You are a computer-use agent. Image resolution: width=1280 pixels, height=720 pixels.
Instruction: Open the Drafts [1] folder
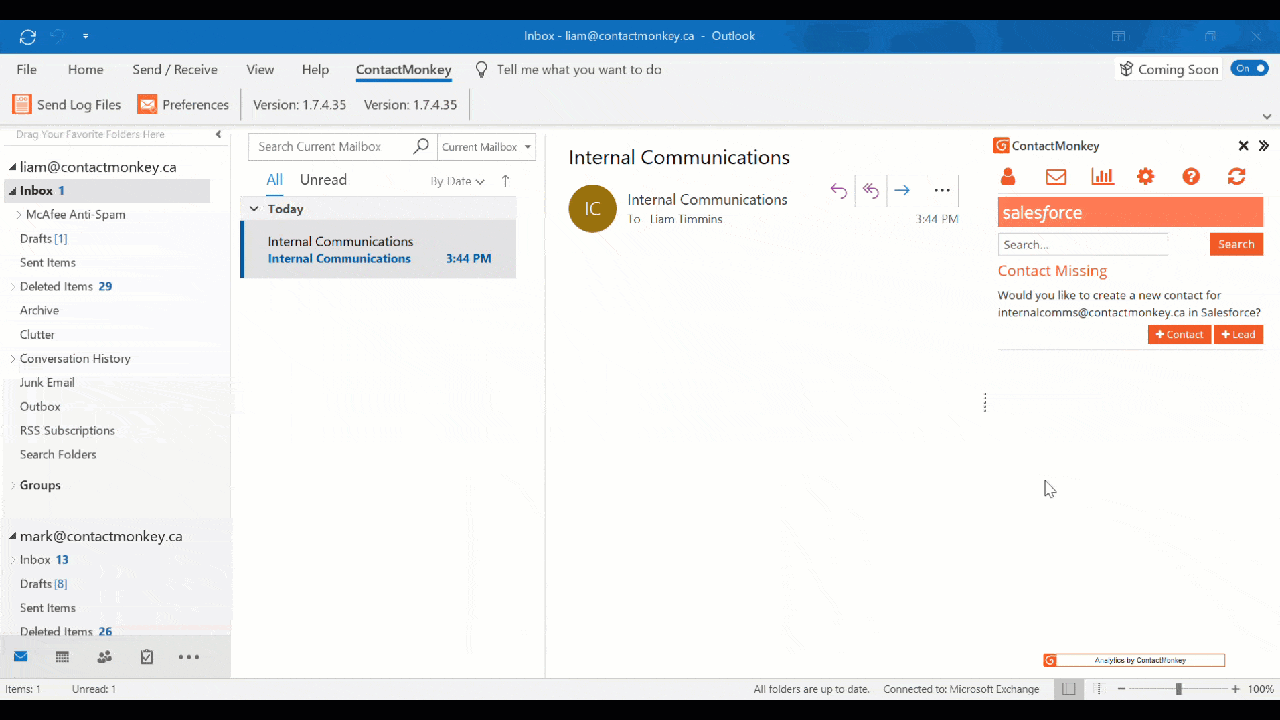[x=43, y=239]
